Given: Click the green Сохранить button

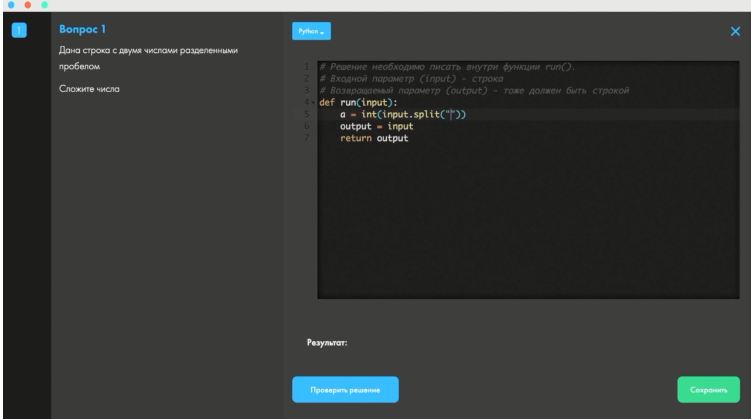Looking at the screenshot, I should point(708,390).
